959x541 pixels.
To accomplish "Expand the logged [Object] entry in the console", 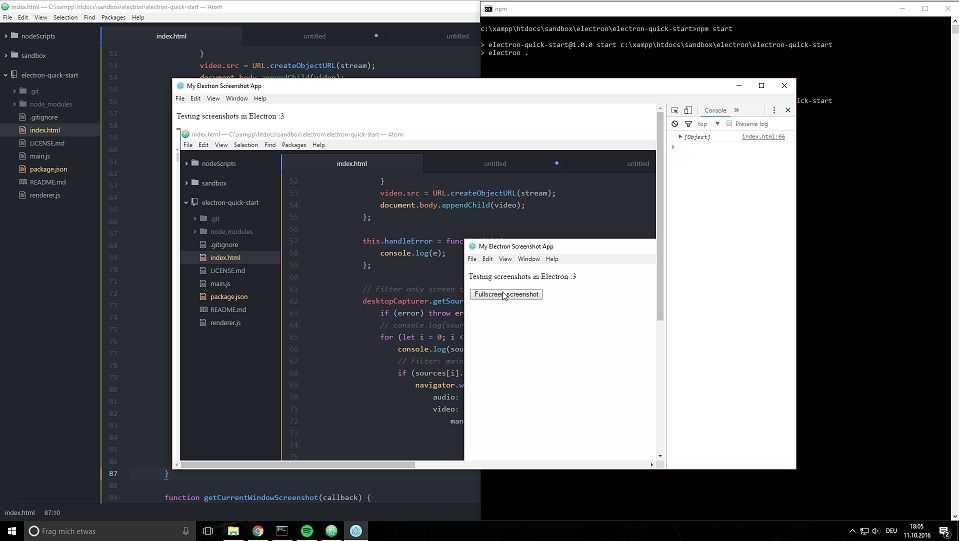I will click(680, 136).
